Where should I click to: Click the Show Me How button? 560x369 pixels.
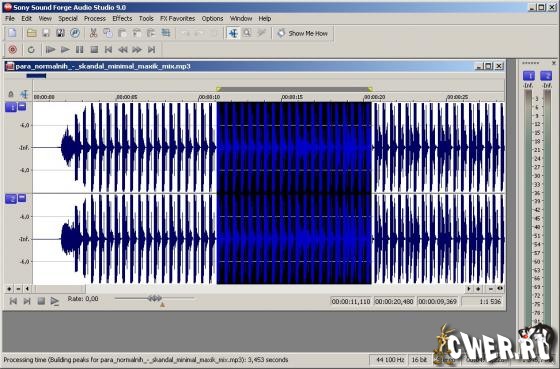pos(303,33)
